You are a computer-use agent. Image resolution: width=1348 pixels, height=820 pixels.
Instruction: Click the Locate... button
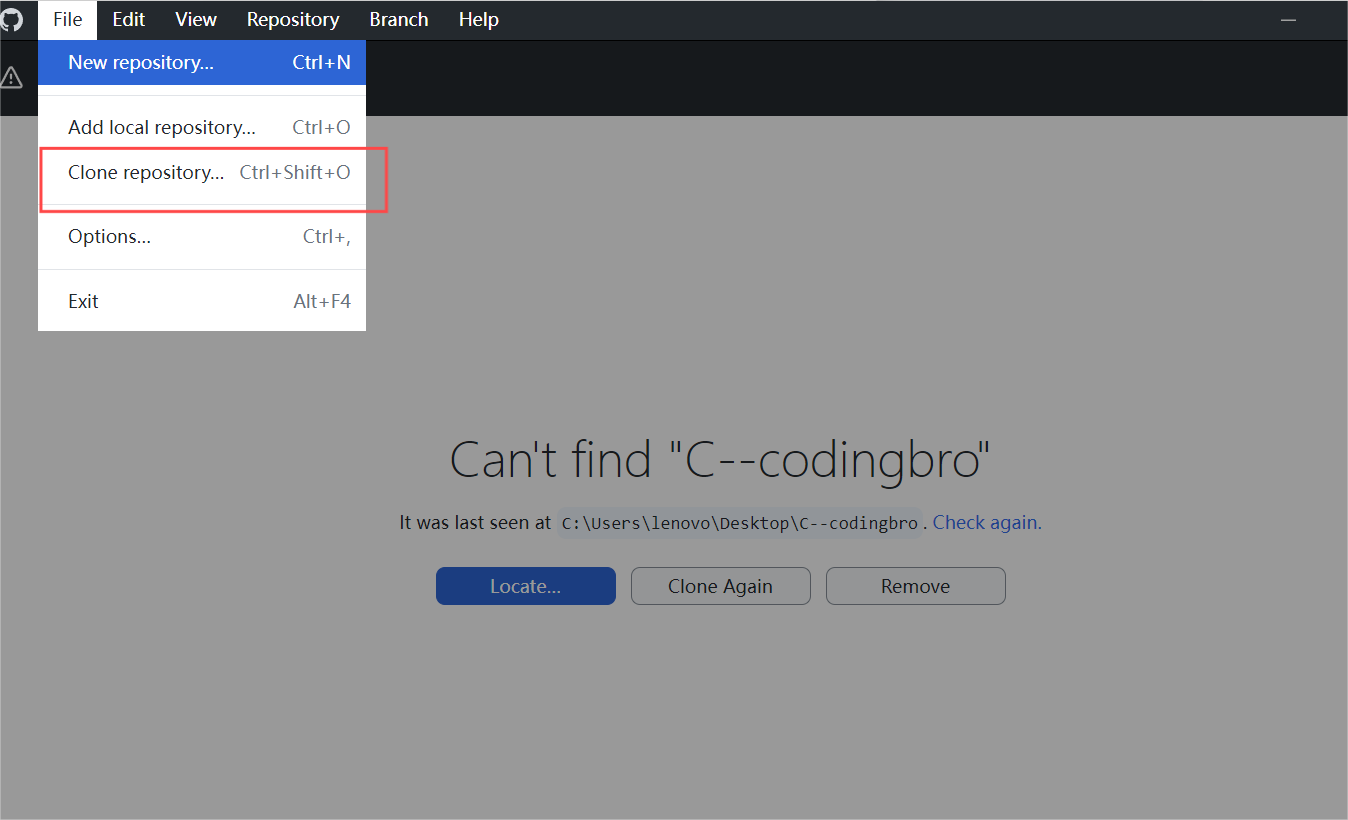point(526,586)
